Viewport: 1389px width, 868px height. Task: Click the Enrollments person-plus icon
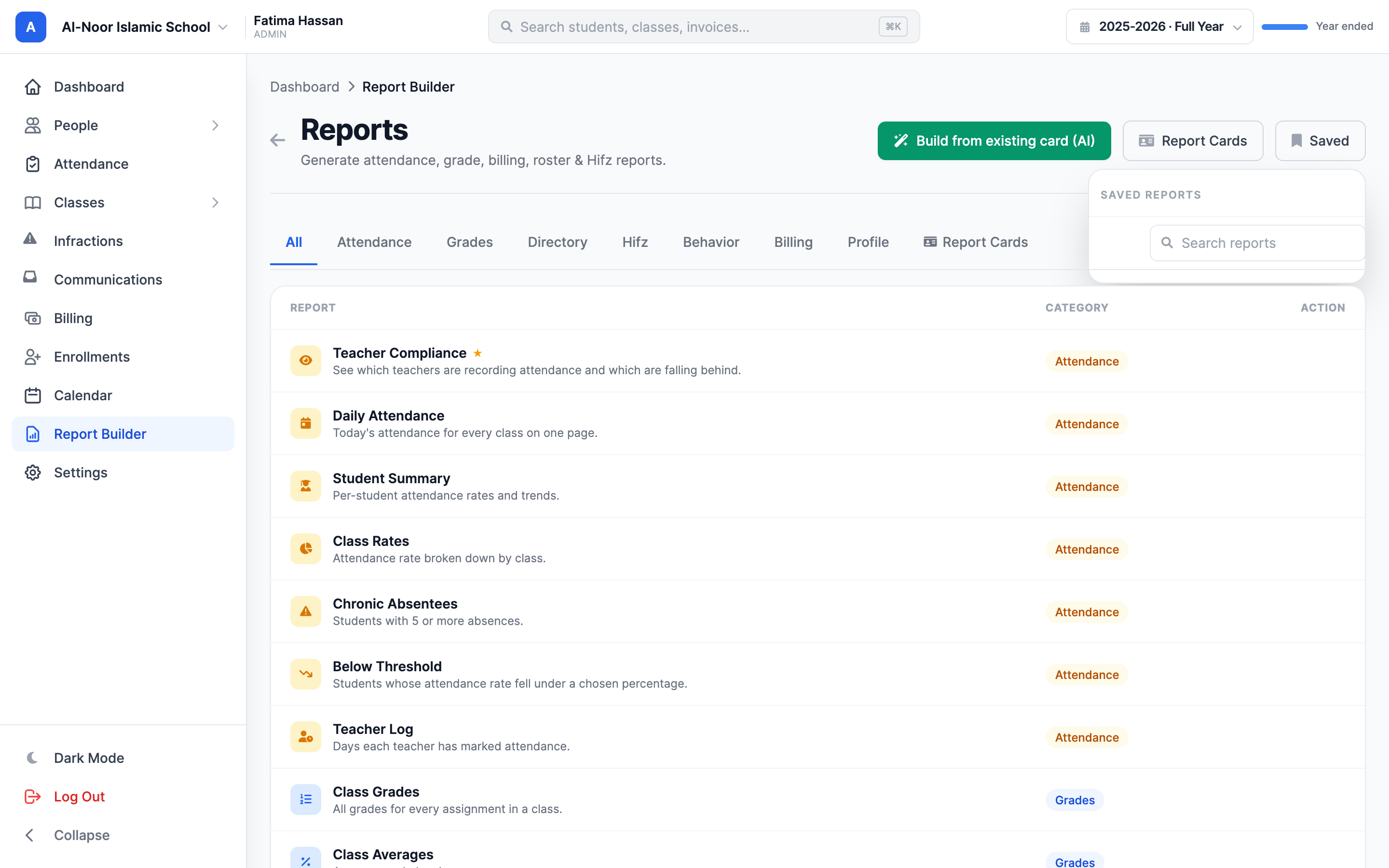pos(33,356)
